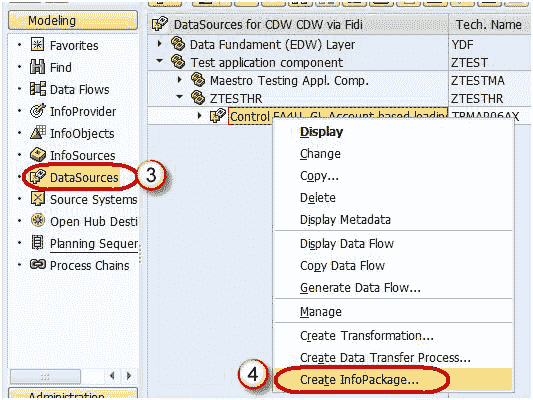Viewport: 533px width, 400px height.
Task: Click the Open Hub Destination icon
Action: click(x=38, y=220)
